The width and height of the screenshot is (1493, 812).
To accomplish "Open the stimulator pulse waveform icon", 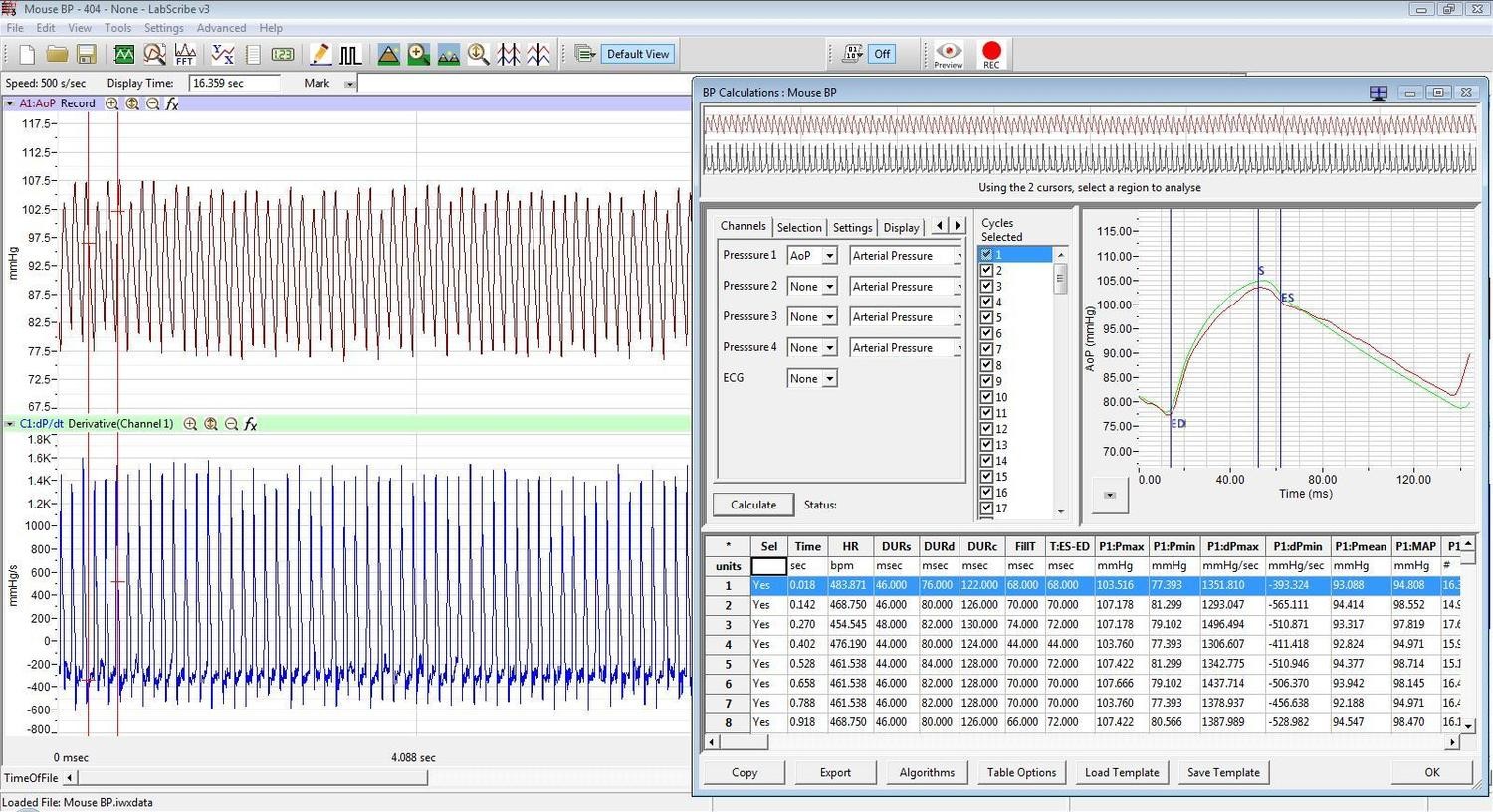I will 350,54.
